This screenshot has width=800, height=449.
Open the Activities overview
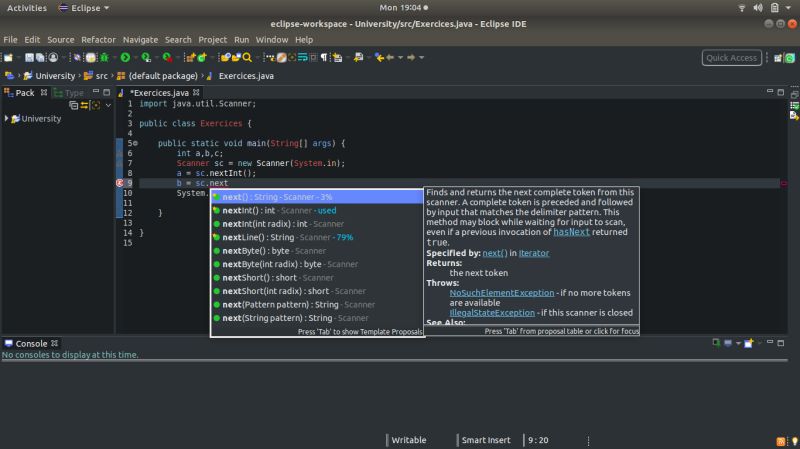27,8
